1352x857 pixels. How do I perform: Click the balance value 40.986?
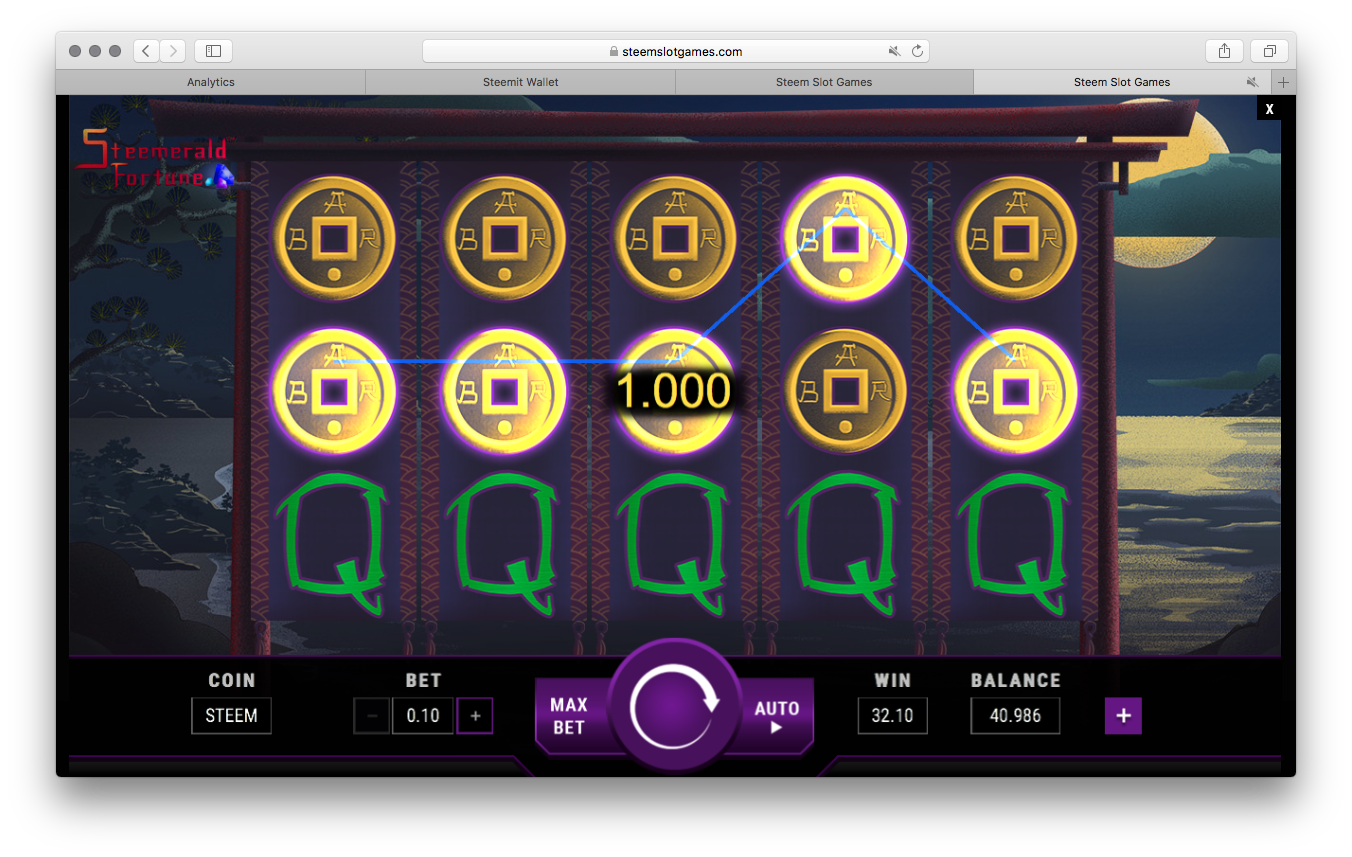tap(1015, 716)
